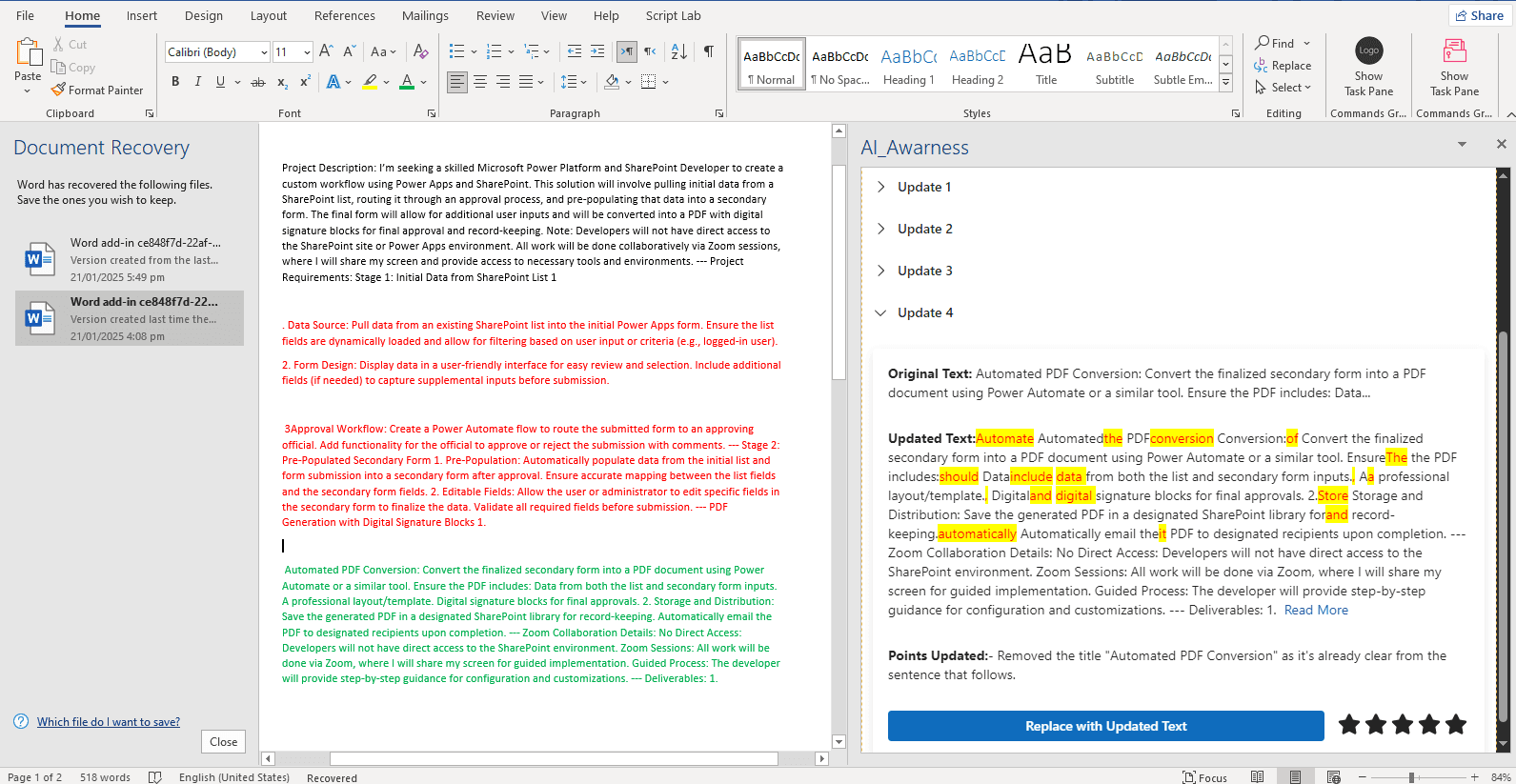Center align the text

pos(480,82)
